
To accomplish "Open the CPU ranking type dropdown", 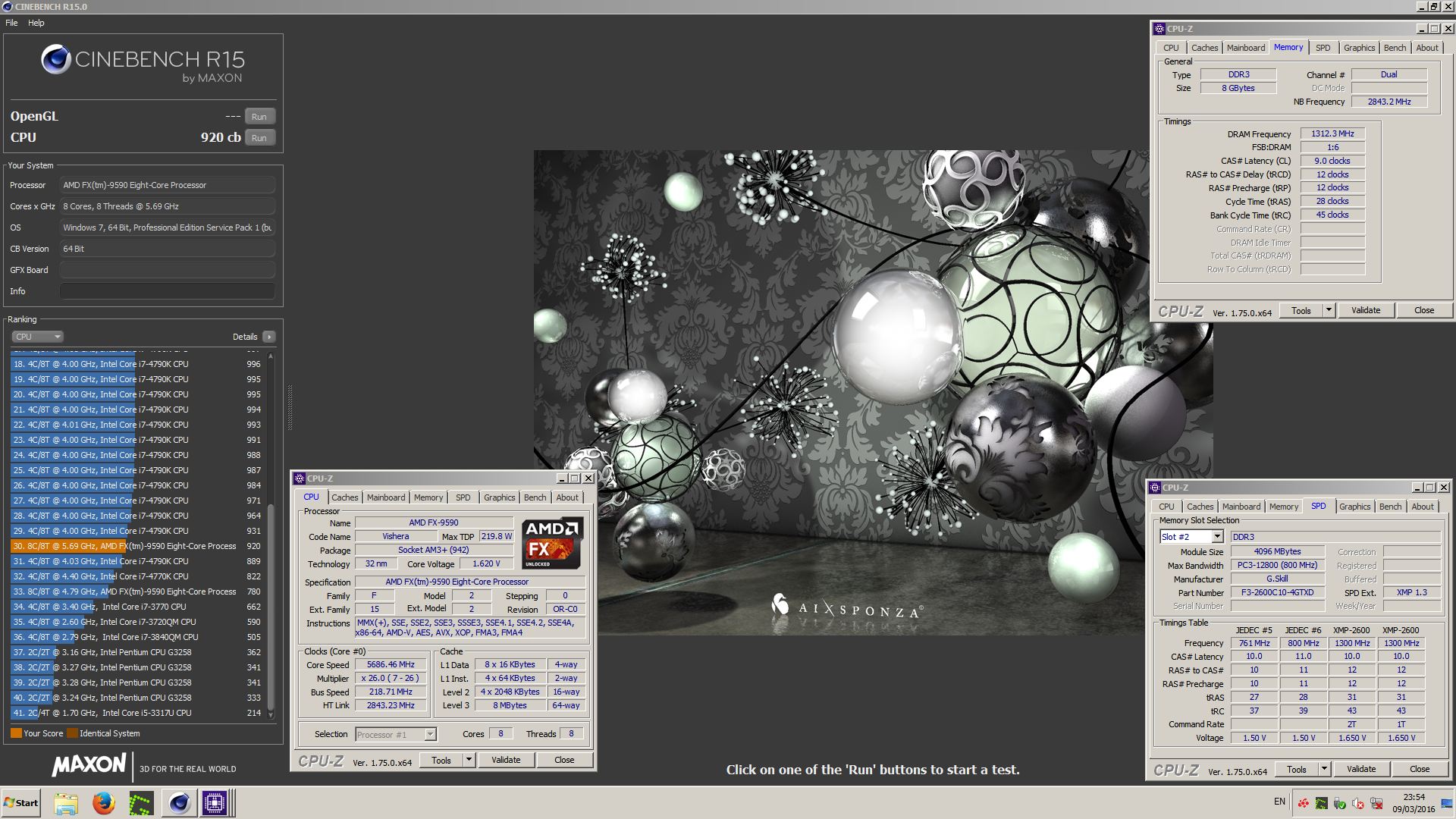I will [37, 337].
